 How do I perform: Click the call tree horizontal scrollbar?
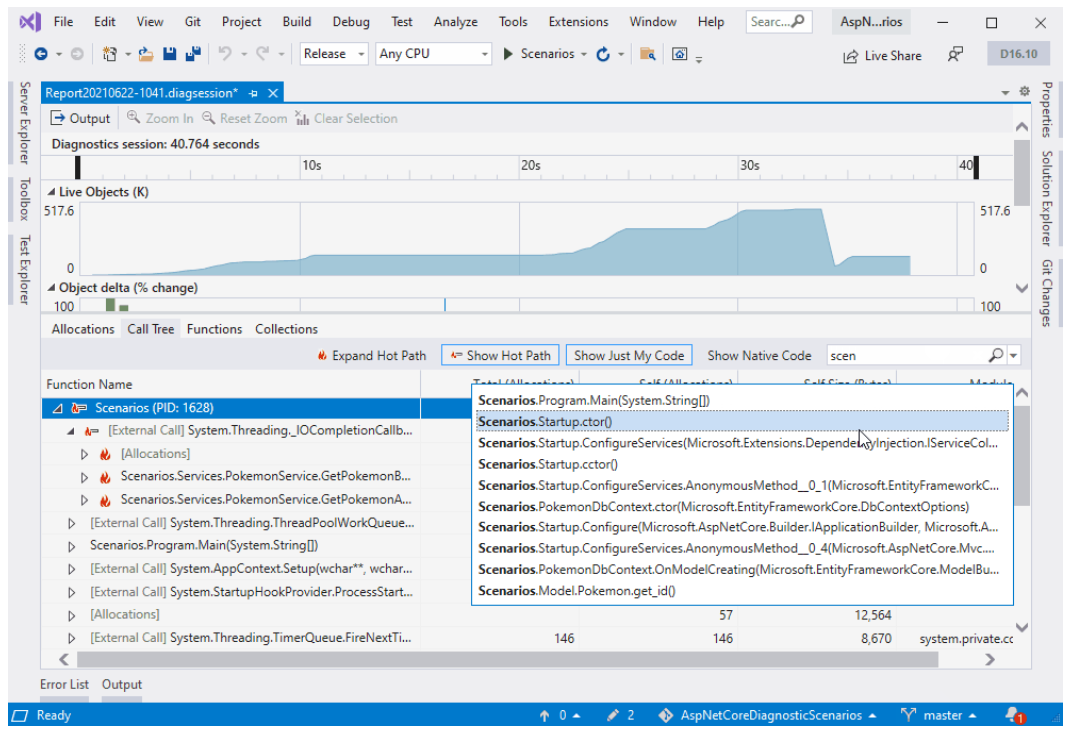click(507, 659)
